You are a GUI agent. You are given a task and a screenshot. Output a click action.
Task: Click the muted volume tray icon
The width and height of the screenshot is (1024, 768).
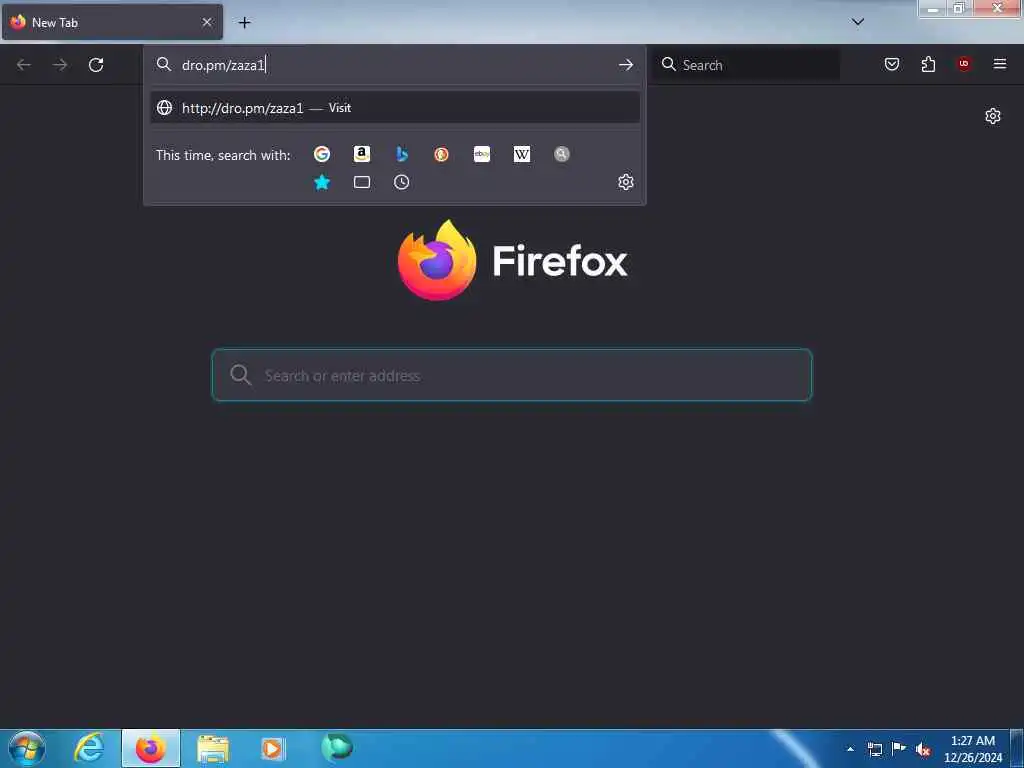coord(923,749)
